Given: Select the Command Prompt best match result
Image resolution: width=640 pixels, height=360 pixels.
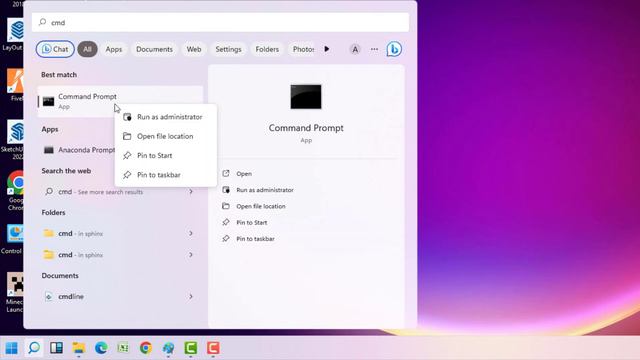Looking at the screenshot, I should click(120, 101).
